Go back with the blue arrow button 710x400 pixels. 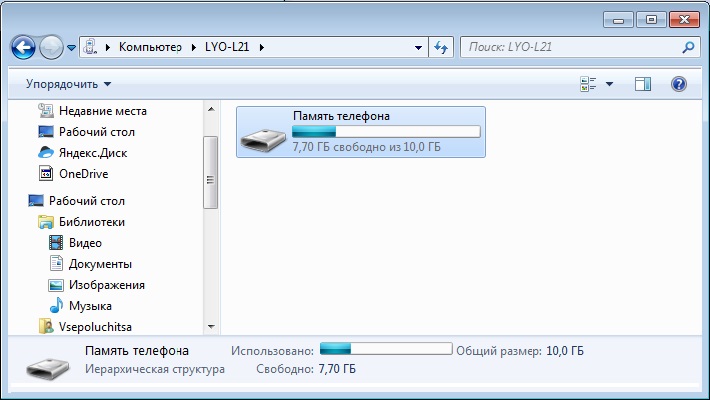pos(23,47)
